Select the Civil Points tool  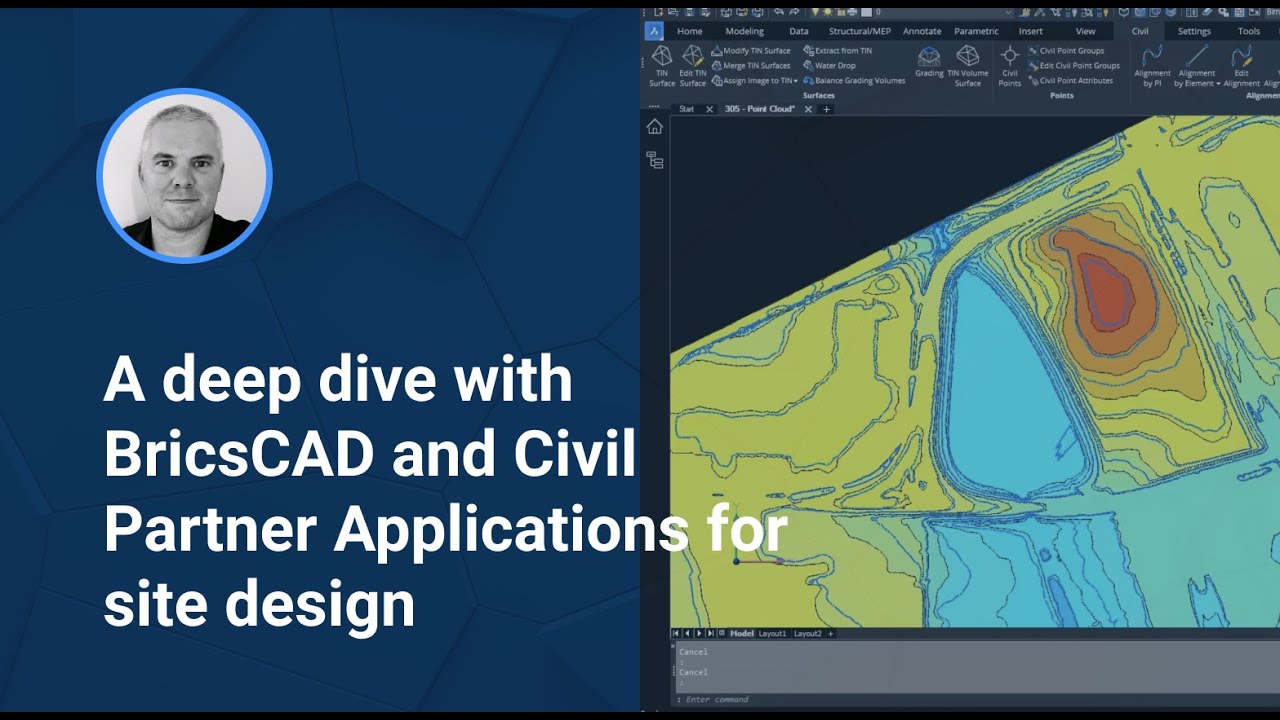pyautogui.click(x=1010, y=65)
